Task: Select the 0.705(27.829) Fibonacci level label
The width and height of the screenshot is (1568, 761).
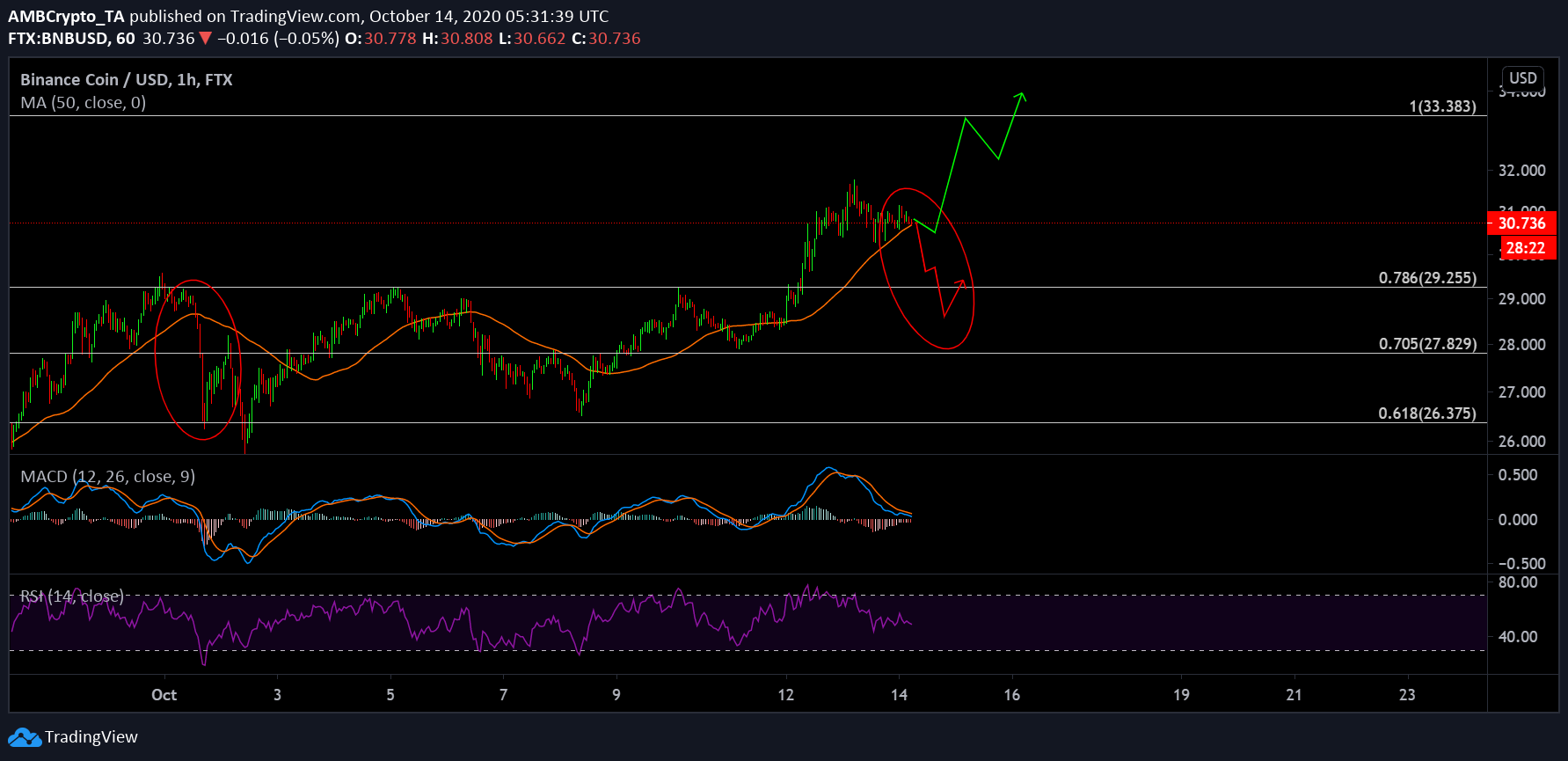Action: 1426,344
